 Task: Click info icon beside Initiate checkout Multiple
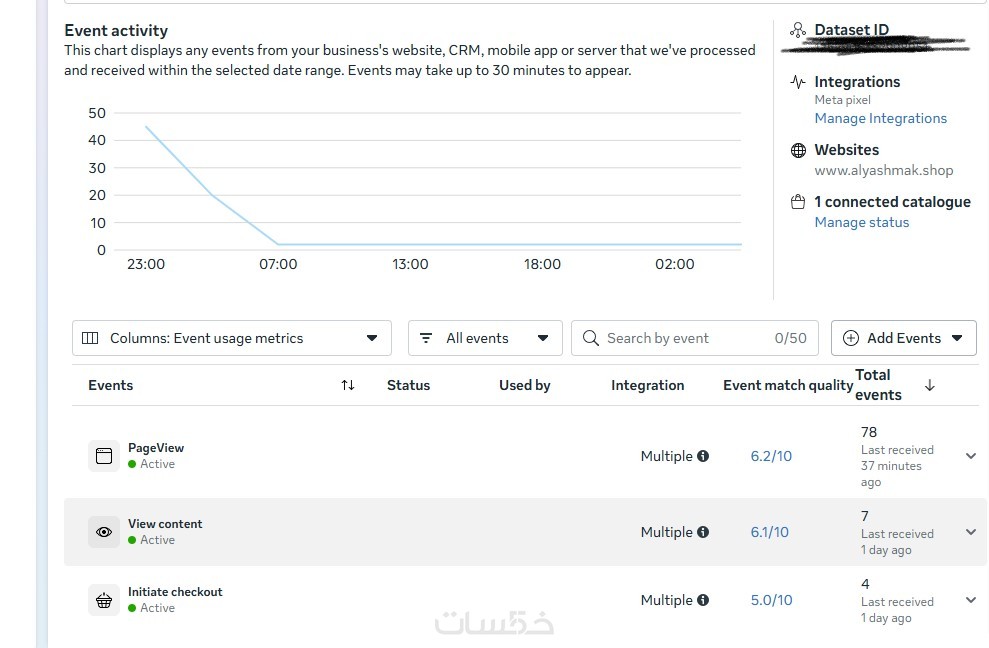tap(703, 600)
